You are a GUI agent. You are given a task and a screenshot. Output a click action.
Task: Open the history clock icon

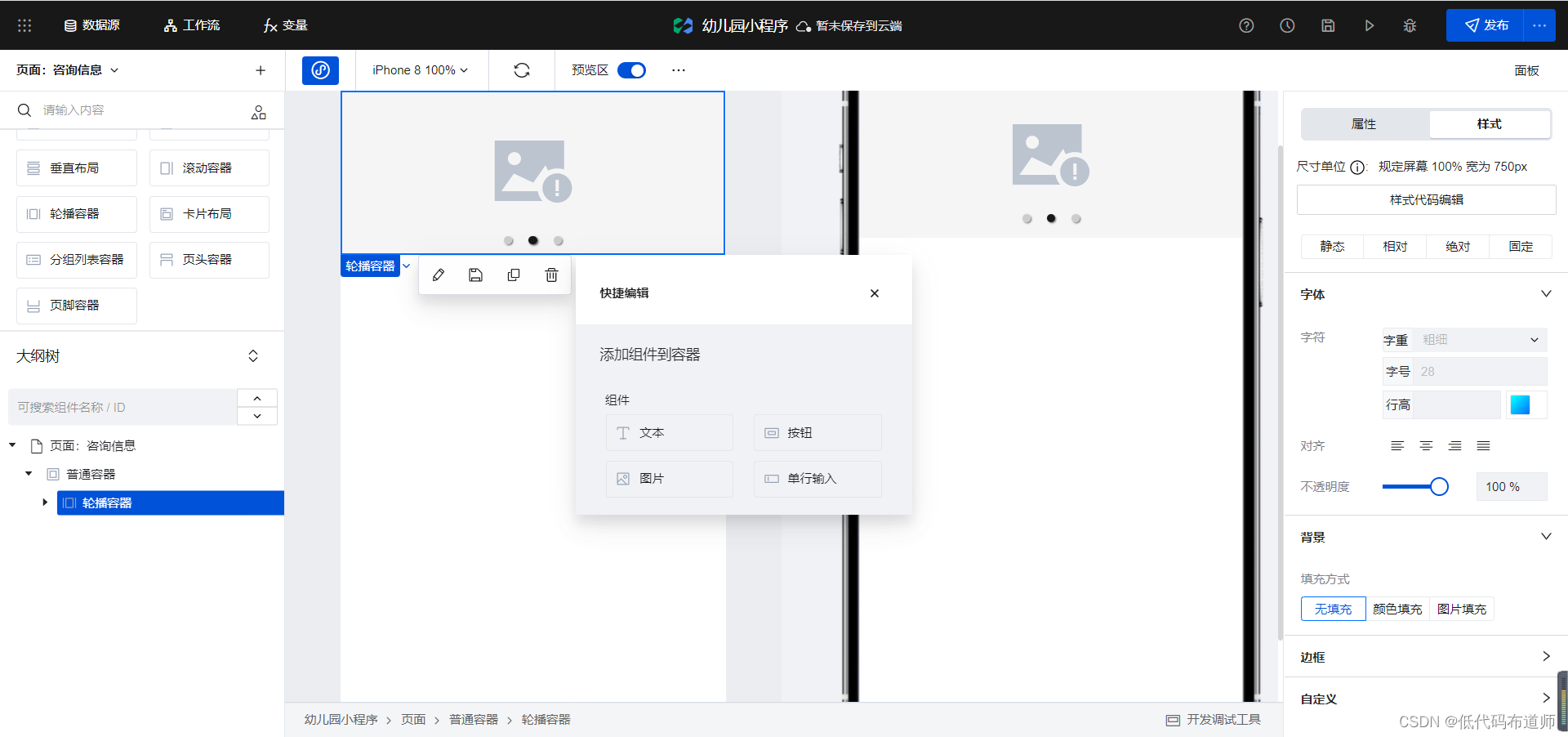[1287, 25]
